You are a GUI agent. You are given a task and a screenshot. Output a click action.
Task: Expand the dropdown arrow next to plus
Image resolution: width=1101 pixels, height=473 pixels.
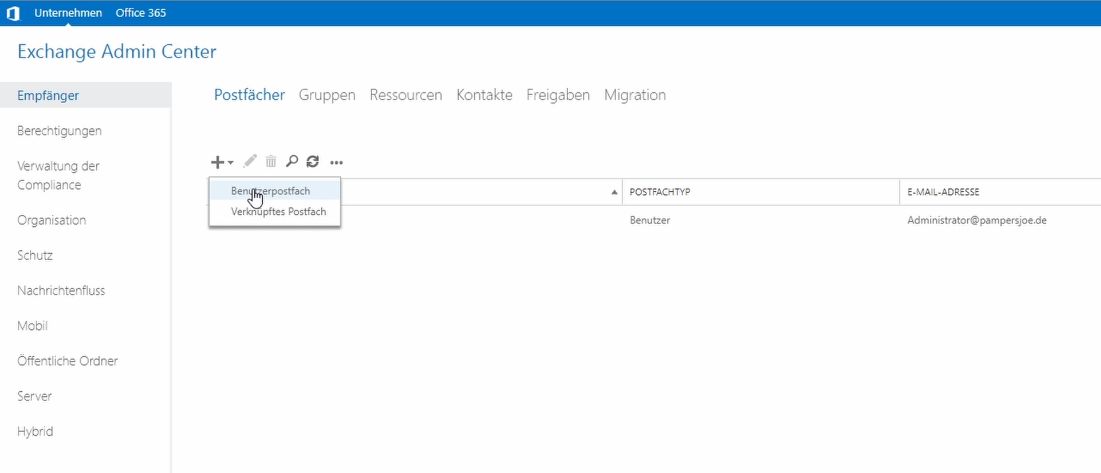231,163
